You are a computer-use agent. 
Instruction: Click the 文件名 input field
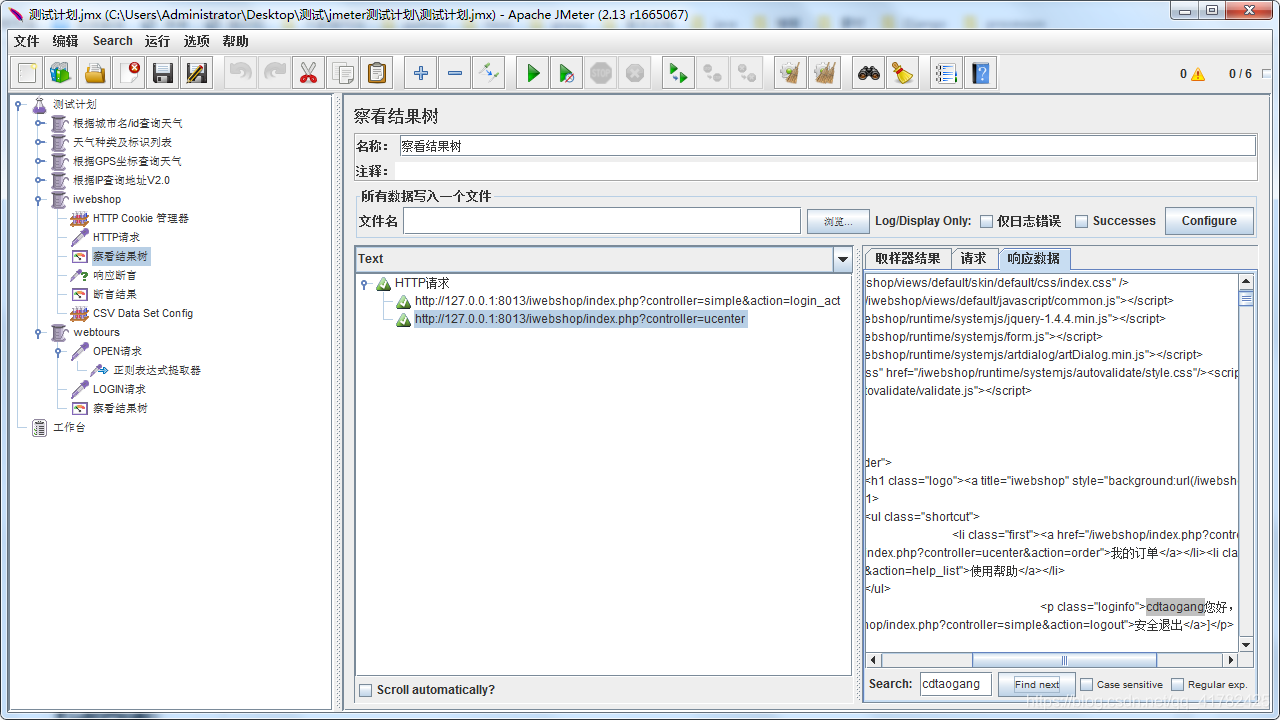click(602, 221)
